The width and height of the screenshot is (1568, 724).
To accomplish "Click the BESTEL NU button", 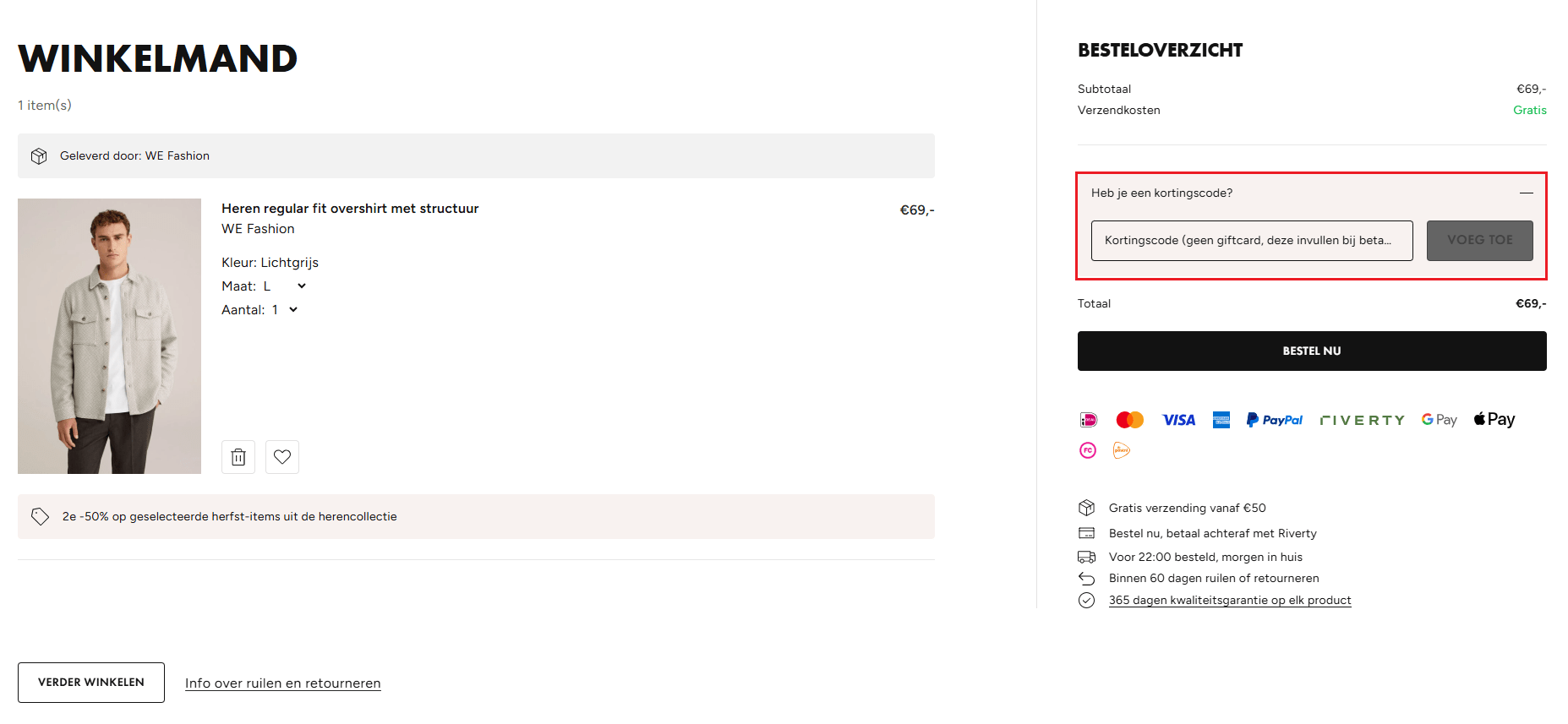I will click(1311, 351).
